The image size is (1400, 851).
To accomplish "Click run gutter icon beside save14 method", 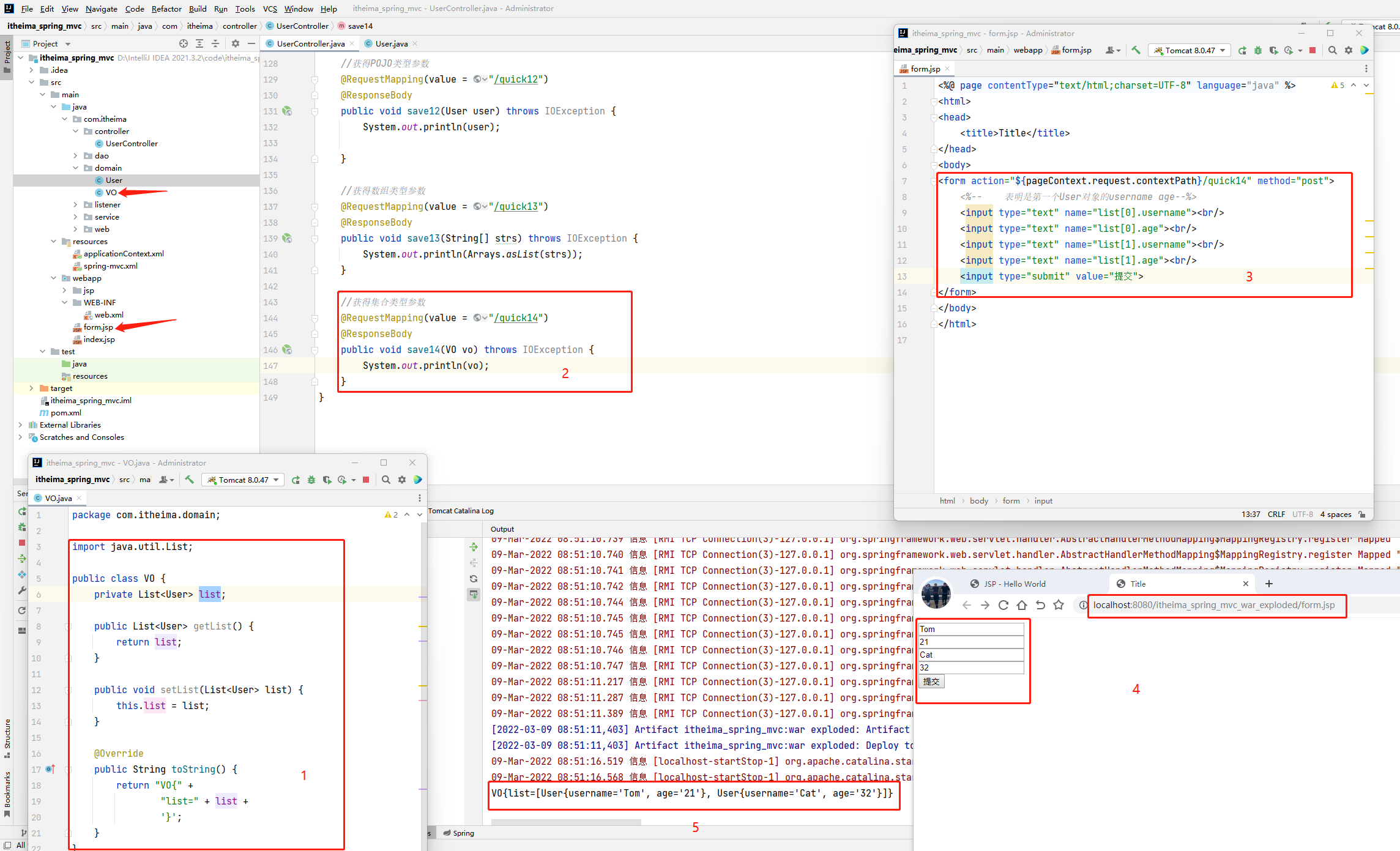I will coord(287,350).
